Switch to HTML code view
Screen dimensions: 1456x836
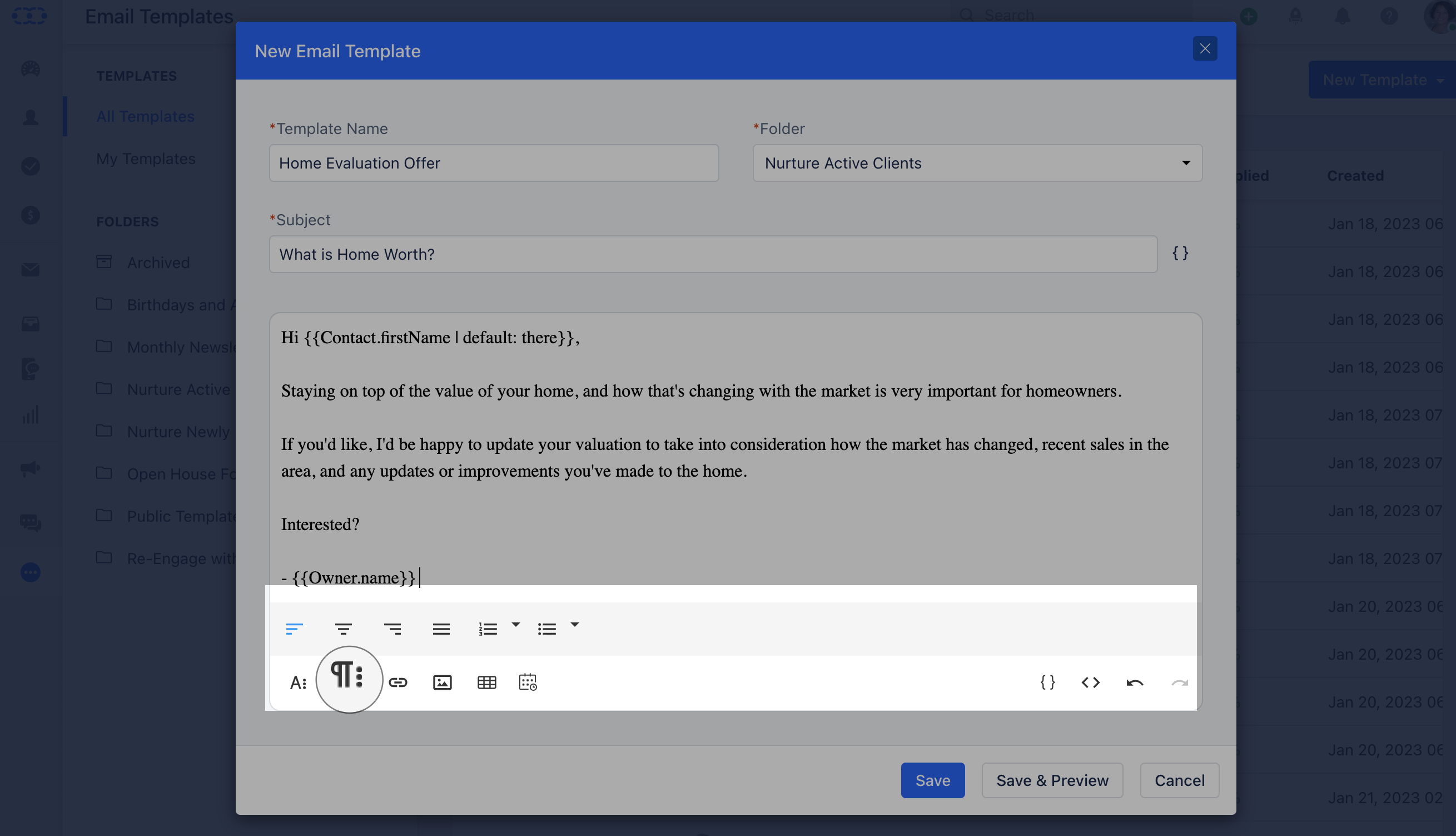click(x=1090, y=682)
